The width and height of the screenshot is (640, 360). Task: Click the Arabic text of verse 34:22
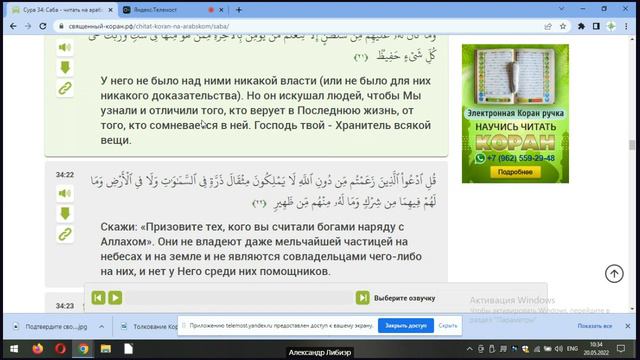[263, 191]
